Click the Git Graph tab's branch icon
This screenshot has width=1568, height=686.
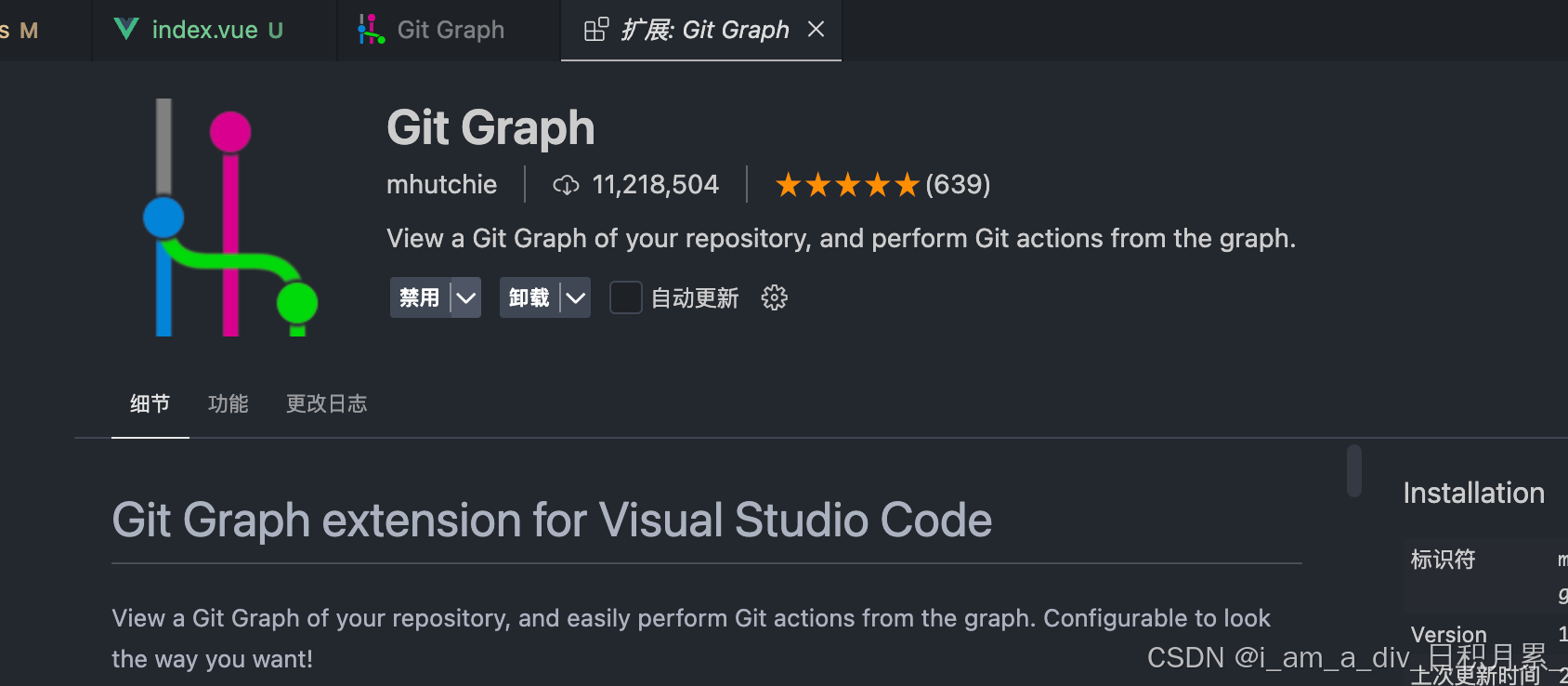371,30
